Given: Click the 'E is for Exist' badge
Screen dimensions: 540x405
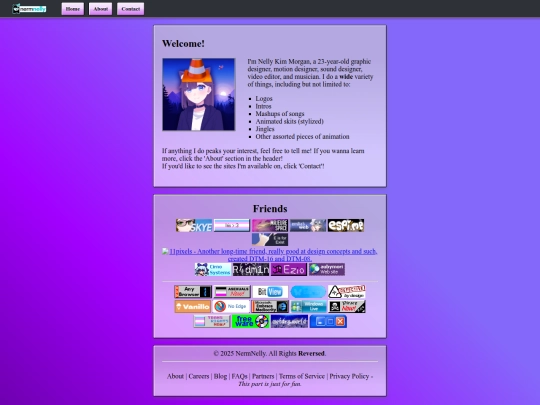Looking at the screenshot, I should (x=270, y=239).
